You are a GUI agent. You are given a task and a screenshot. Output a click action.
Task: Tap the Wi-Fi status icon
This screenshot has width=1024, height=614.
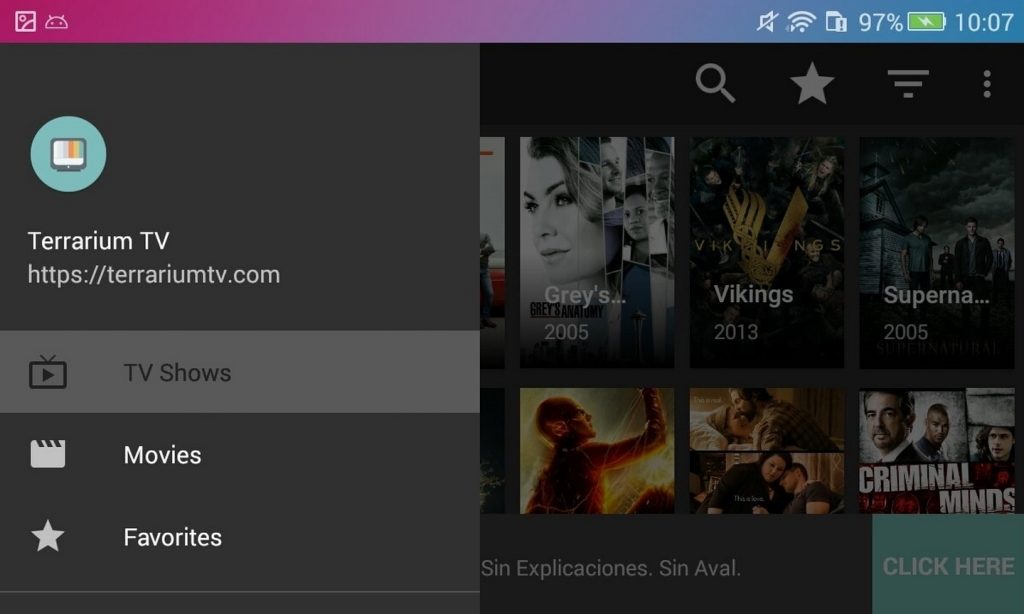point(801,22)
